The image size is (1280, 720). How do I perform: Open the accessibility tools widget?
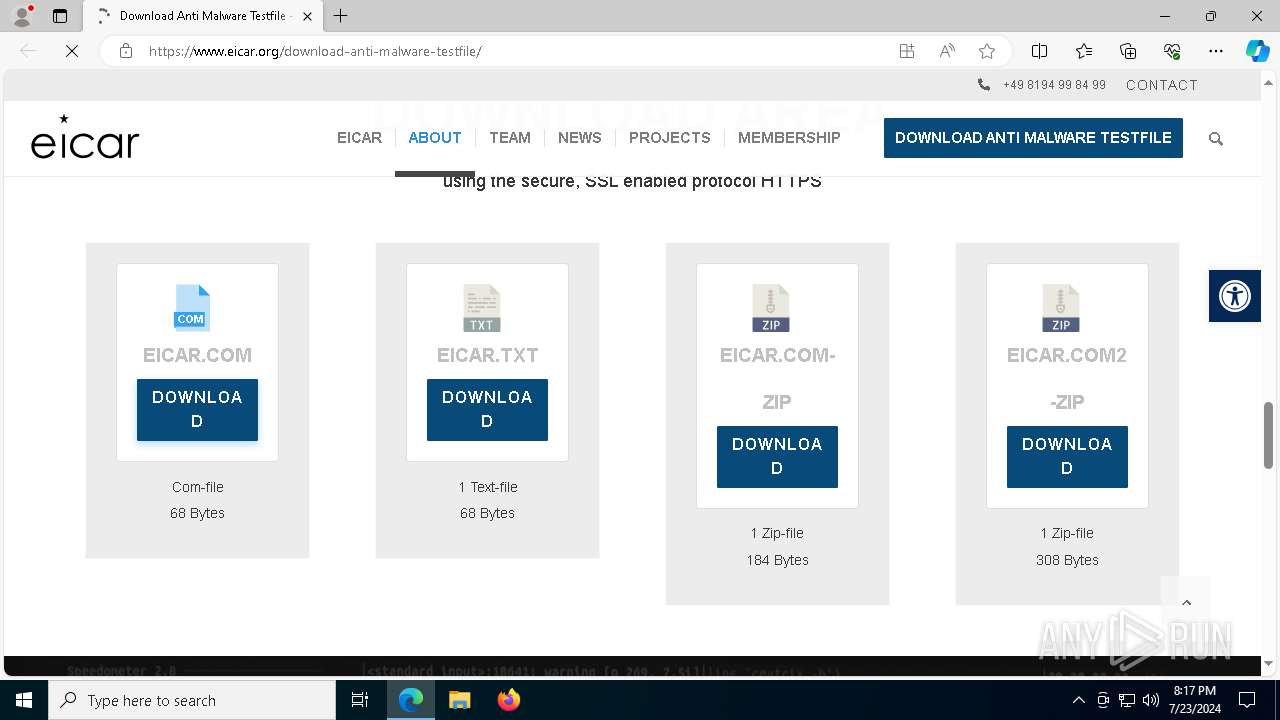click(1234, 296)
